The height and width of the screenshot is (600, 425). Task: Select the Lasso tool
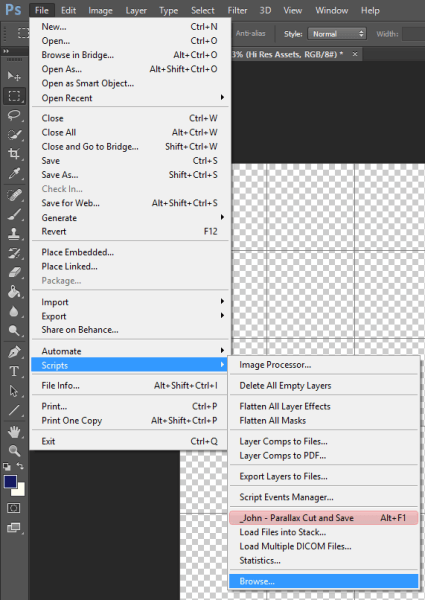tap(14, 115)
